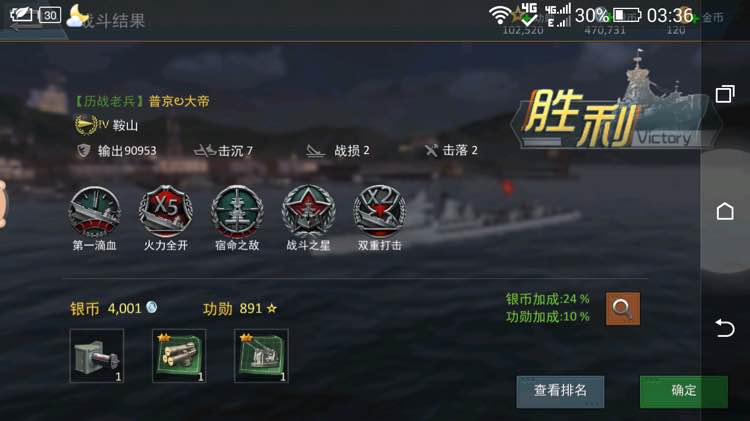750x421 pixels.
Task: Select the 双重打击 X2 medal
Action: pyautogui.click(x=380, y=211)
